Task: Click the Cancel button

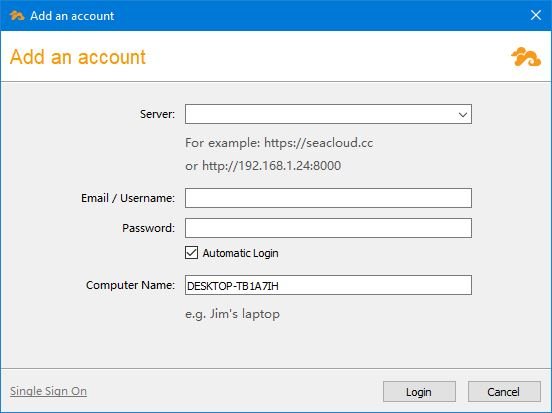Action: (504, 392)
